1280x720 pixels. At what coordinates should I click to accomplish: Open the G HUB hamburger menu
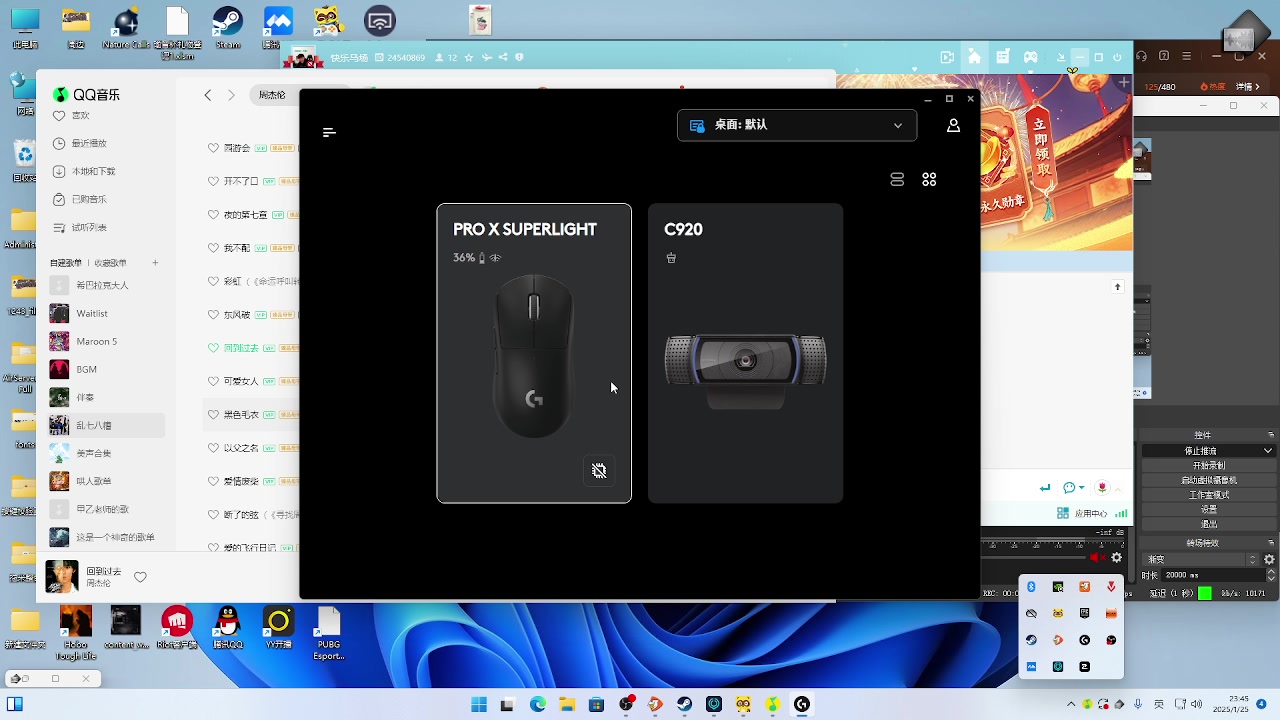point(329,132)
